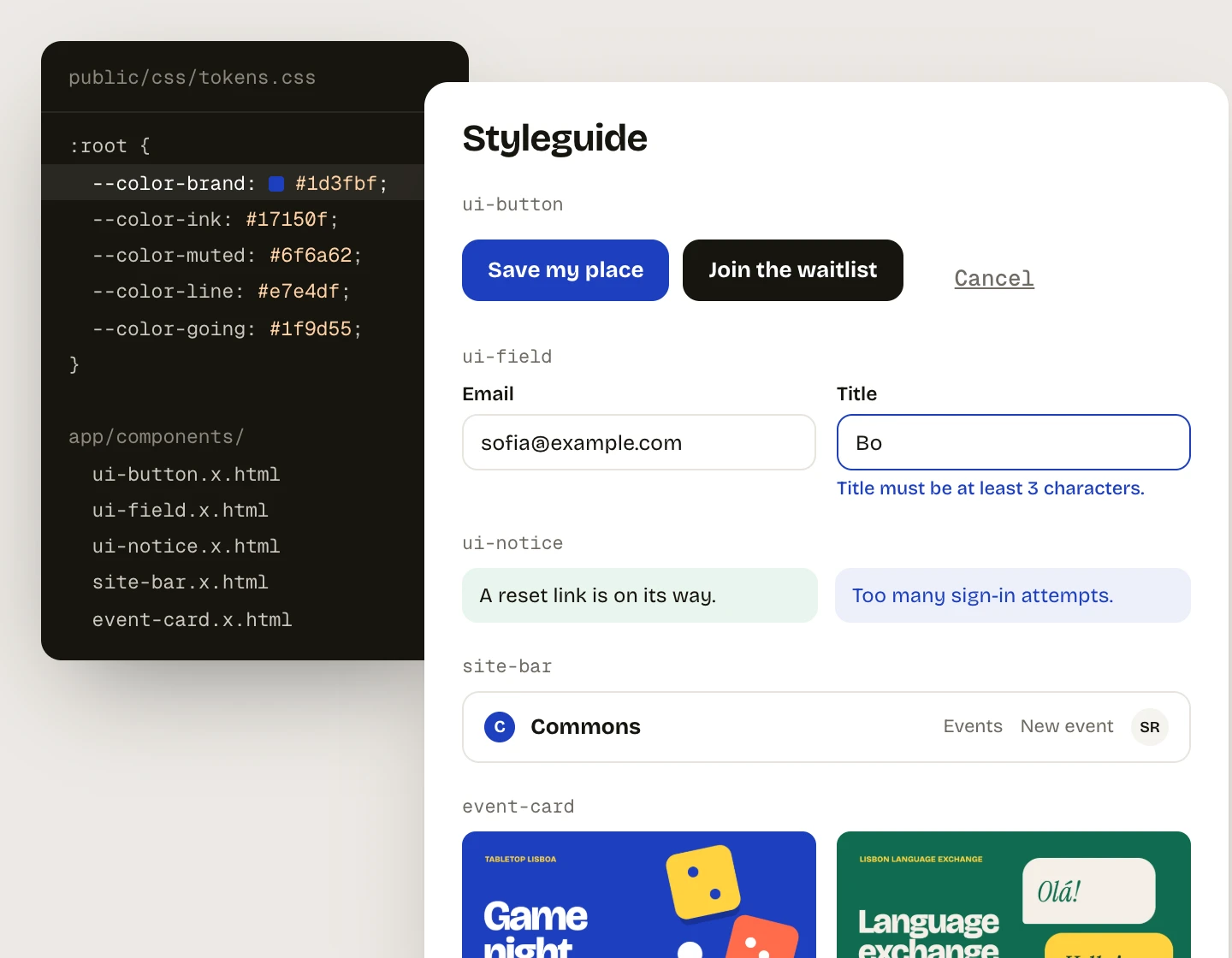Click the 'Title must be at least 3 characters.' error

991,488
